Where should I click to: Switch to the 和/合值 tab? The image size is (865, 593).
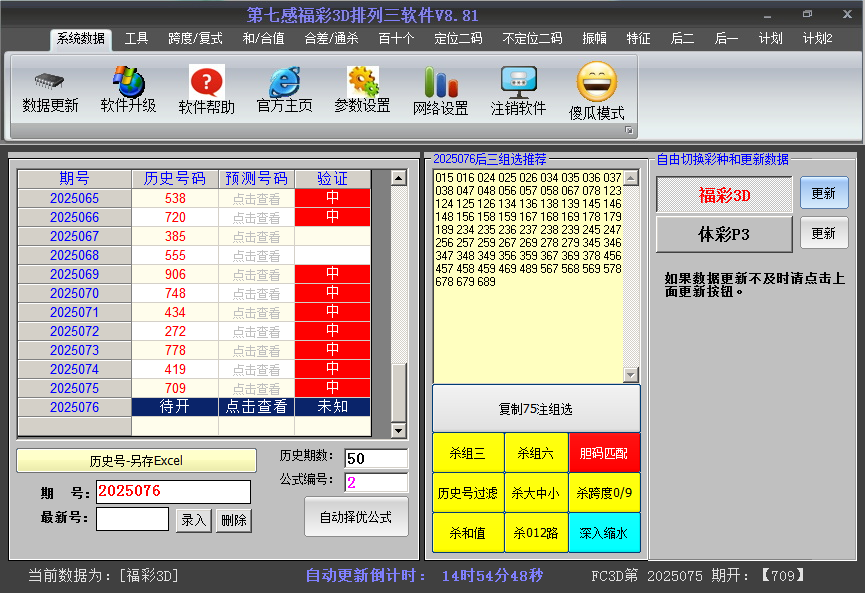(x=264, y=39)
